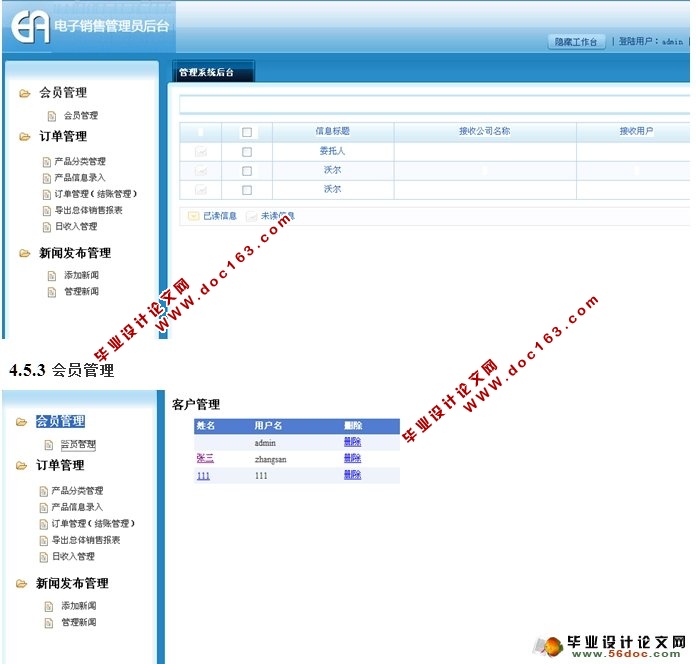Image resolution: width=696 pixels, height=664 pixels.
Task: Click the 接收用户 column header
Action: pos(637,131)
